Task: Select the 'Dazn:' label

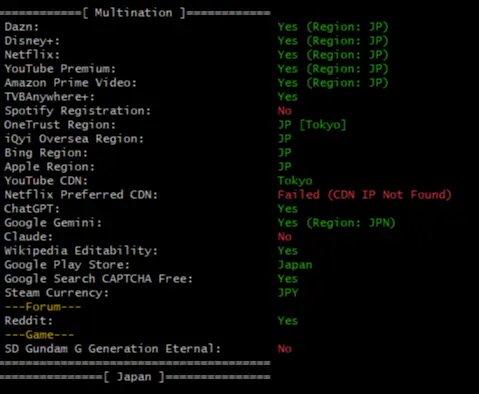Action: click(21, 27)
